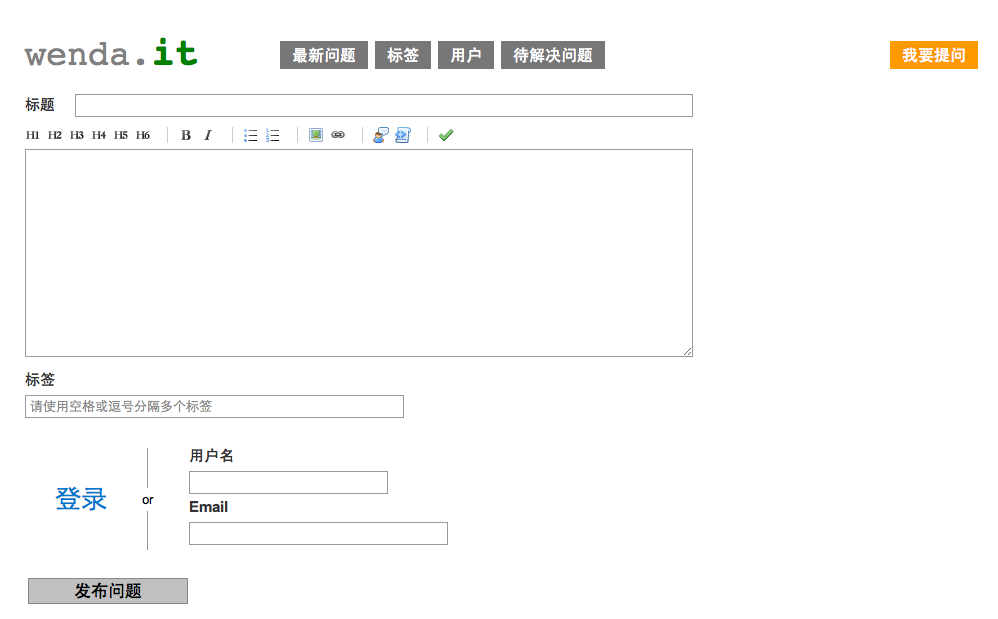998x619 pixels.
Task: Focus the tags input with placeholder text
Action: 214,407
